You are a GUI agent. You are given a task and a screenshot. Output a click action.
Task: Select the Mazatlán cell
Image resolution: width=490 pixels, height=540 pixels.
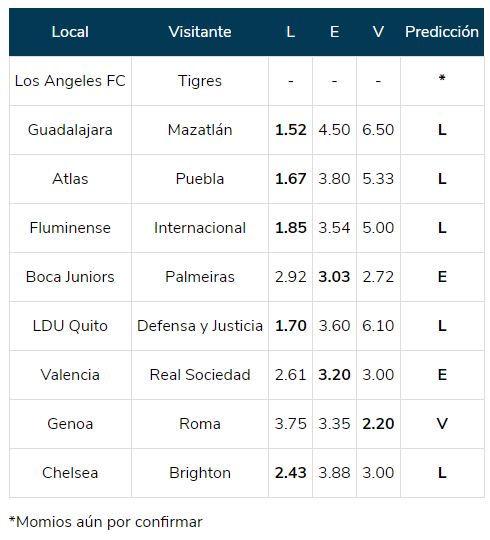point(200,130)
